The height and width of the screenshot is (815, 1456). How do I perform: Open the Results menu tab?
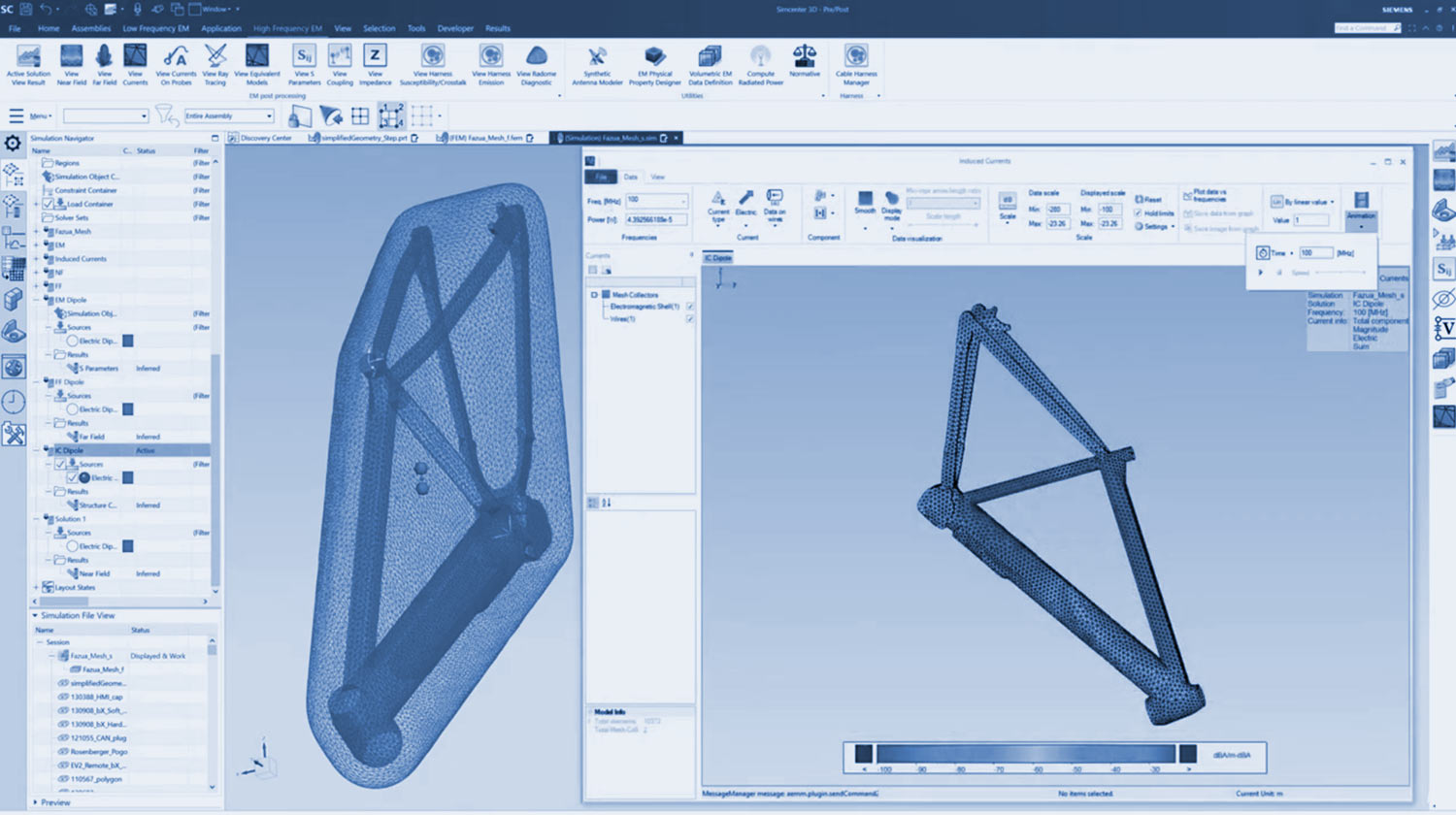tap(498, 28)
